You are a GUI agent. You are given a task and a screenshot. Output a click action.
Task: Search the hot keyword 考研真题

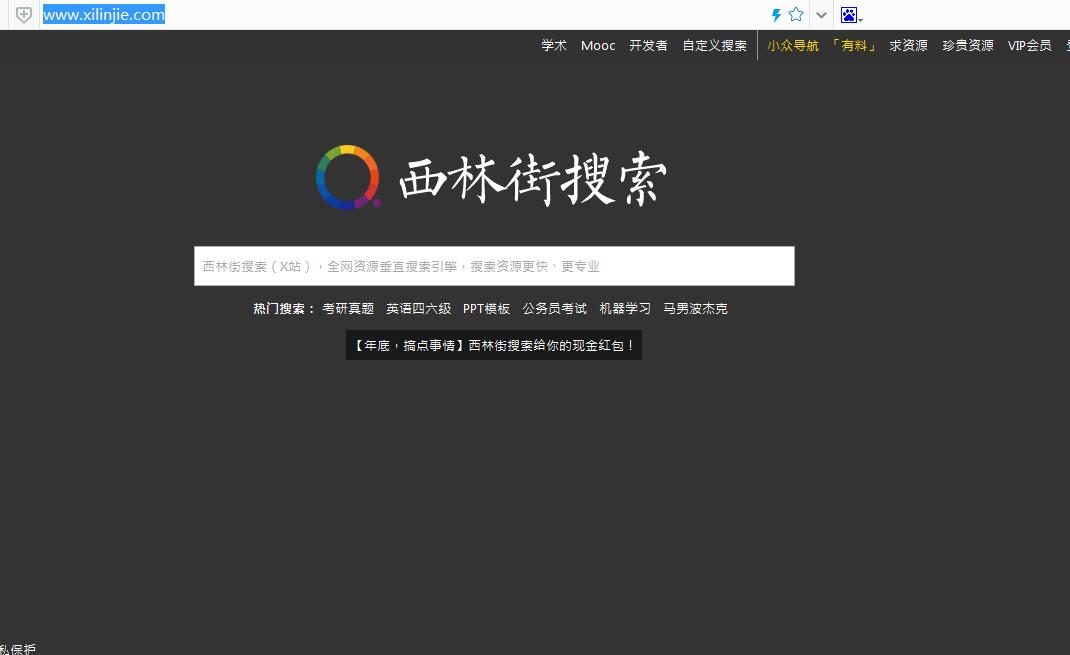347,308
